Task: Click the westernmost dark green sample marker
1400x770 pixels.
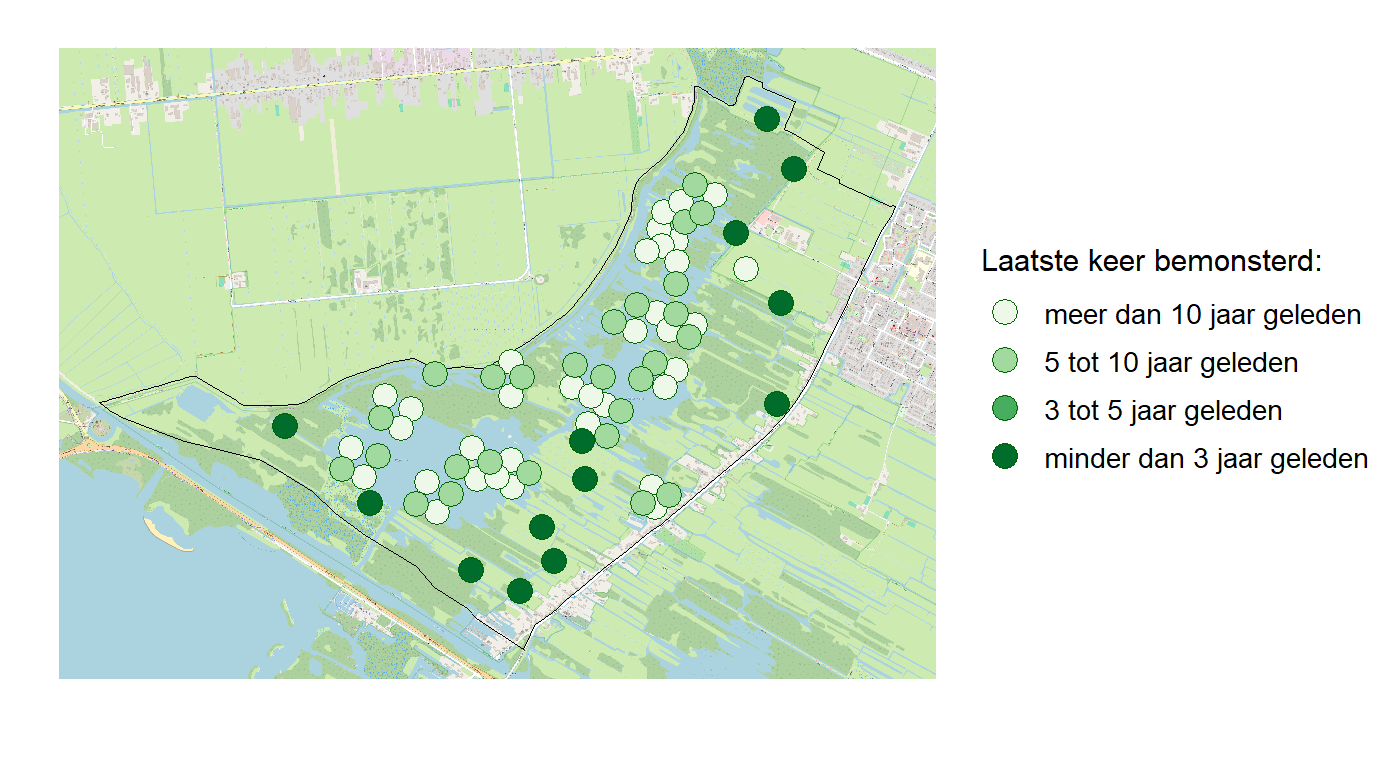Action: tap(285, 426)
